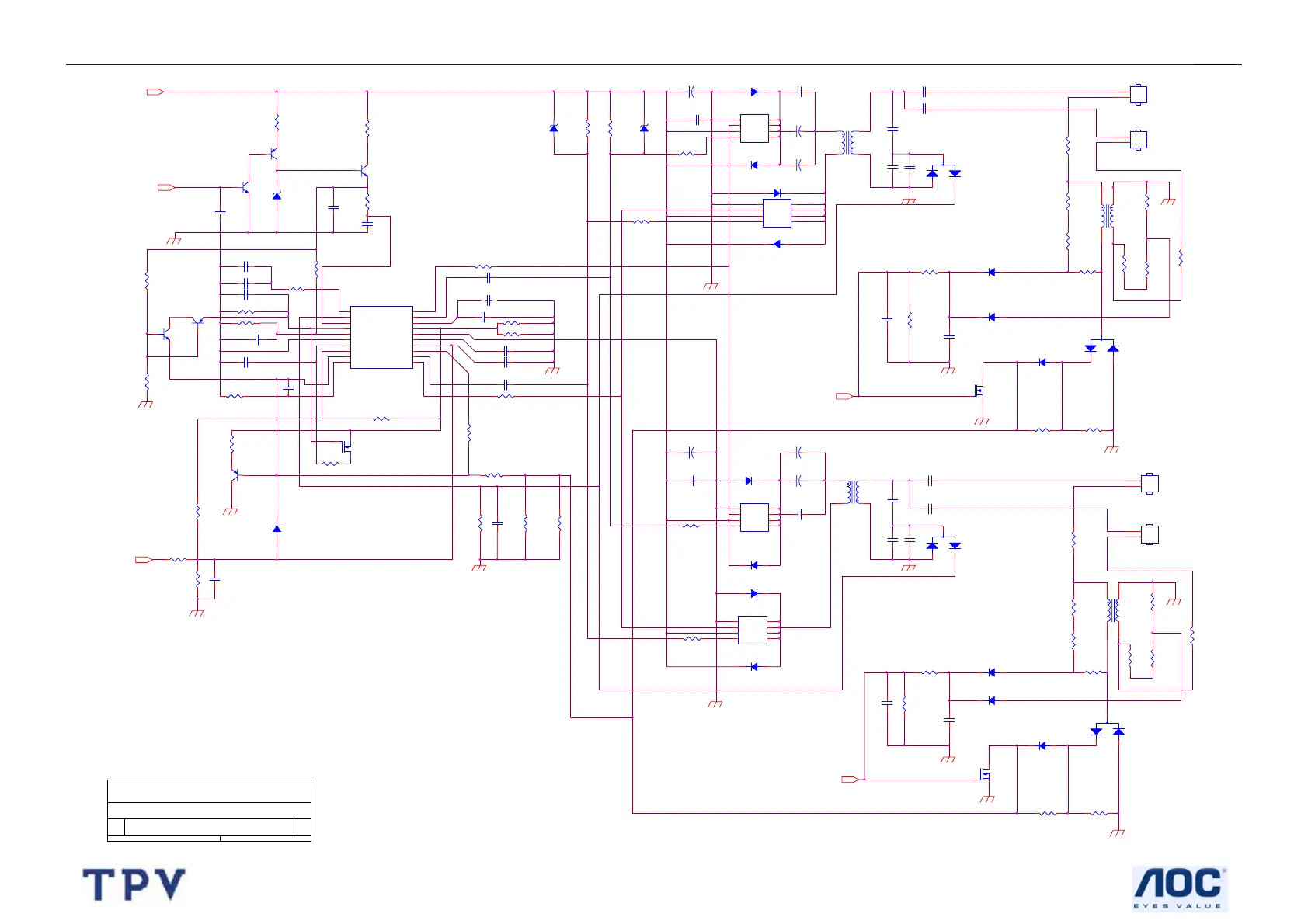This screenshot has height=924, width=1308.
Task: Click the horizontal header rule line
Action: pyautogui.click(x=654, y=64)
